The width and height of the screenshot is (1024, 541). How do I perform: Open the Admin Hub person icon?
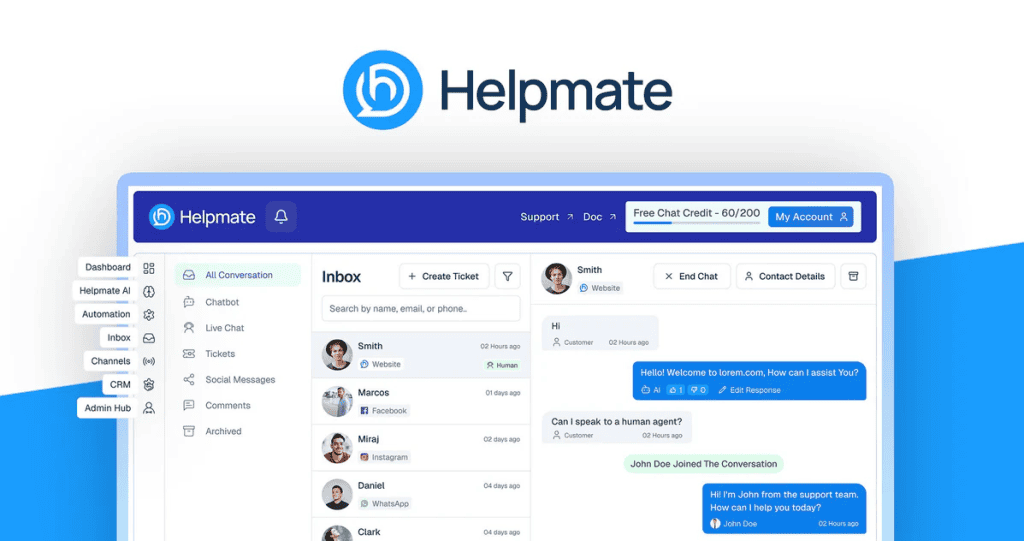pos(149,408)
